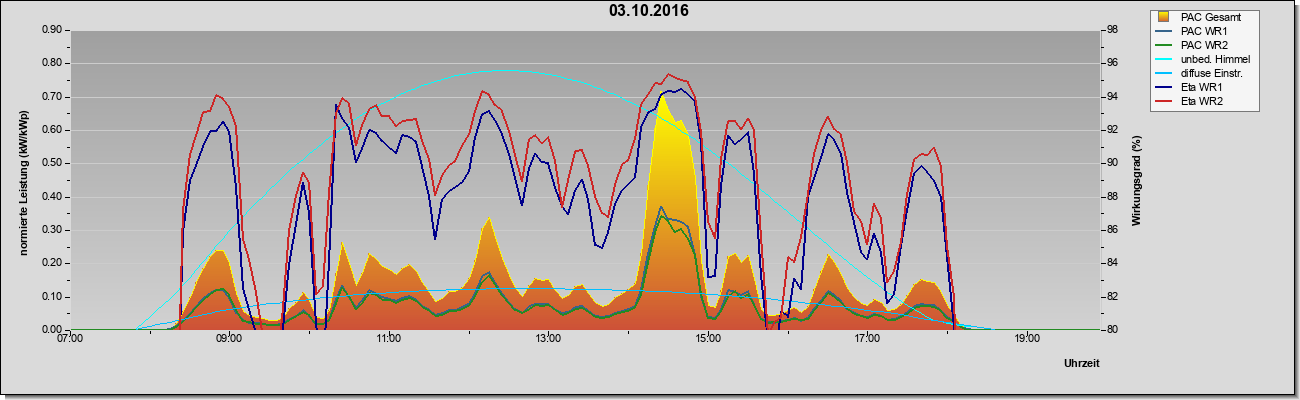Screen dimensions: 1300x400
Task: Click the 07:00 time axis tick label
Action: (70, 339)
